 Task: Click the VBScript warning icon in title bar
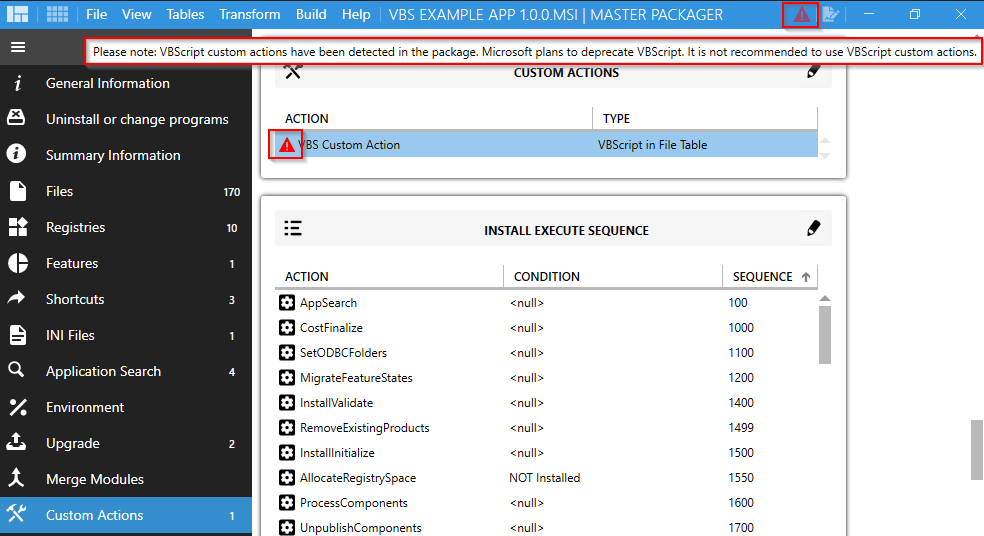pyautogui.click(x=801, y=14)
